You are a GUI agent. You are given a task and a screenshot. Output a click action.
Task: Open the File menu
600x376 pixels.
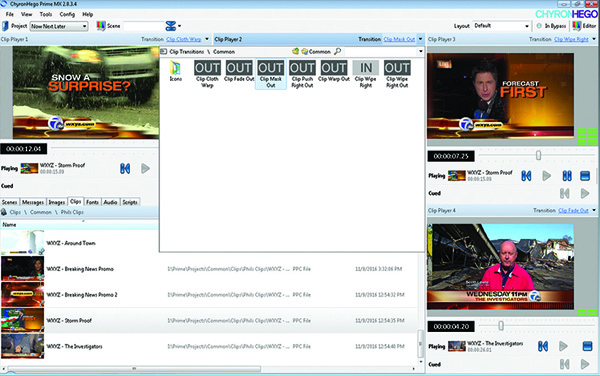[10, 14]
